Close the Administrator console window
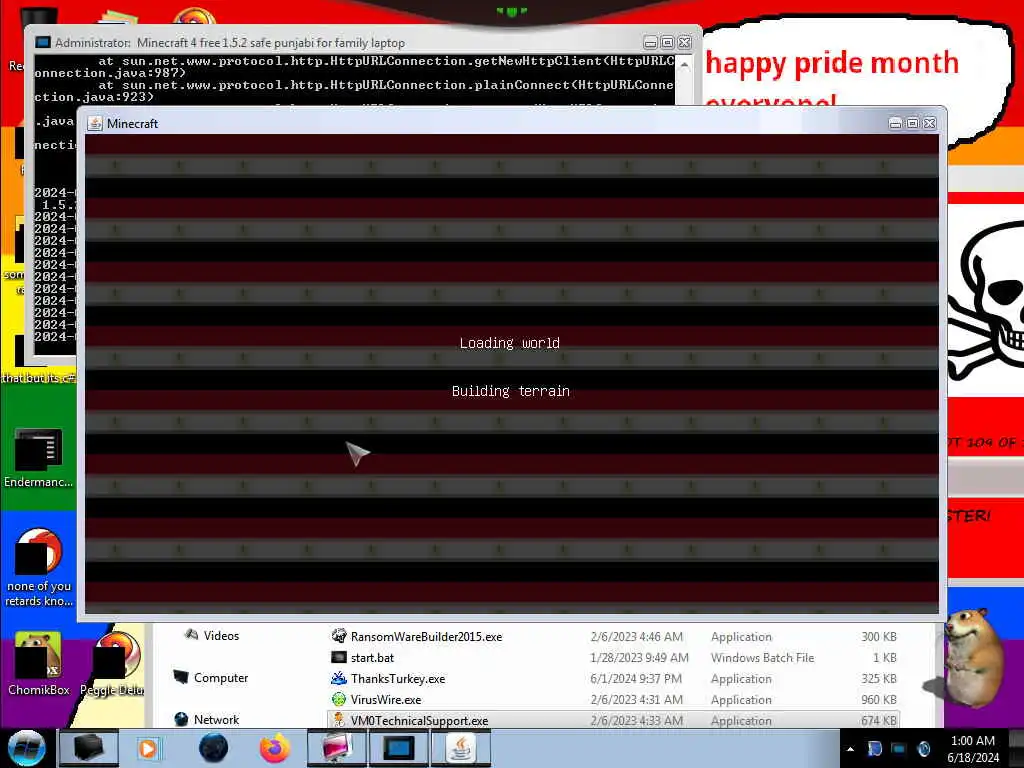This screenshot has height=768, width=1024. [684, 42]
